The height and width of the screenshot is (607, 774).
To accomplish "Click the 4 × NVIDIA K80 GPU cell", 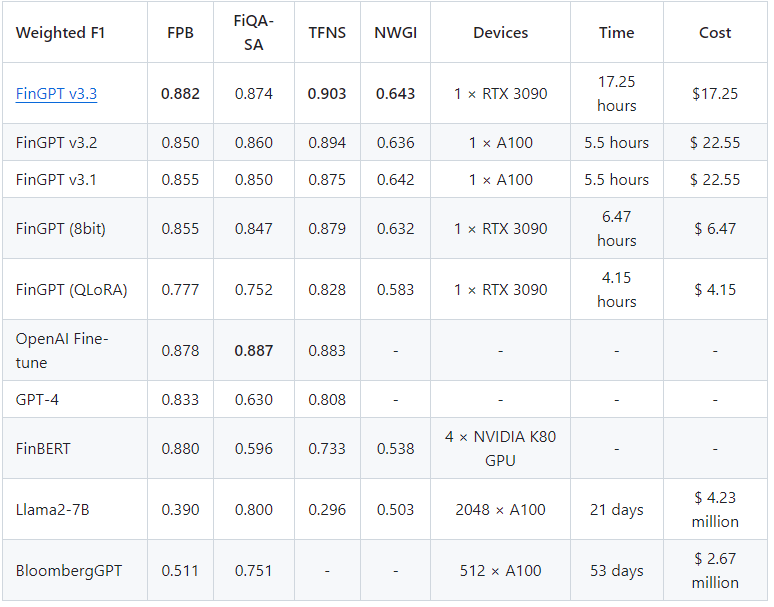I will tap(501, 449).
